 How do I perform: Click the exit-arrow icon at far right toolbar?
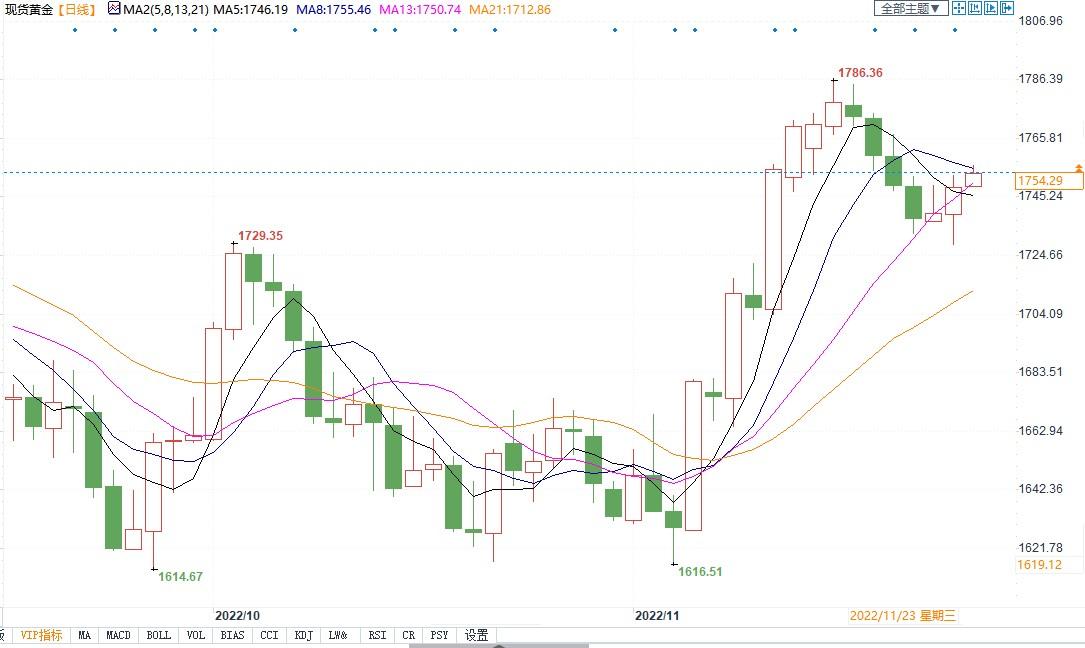1007,8
